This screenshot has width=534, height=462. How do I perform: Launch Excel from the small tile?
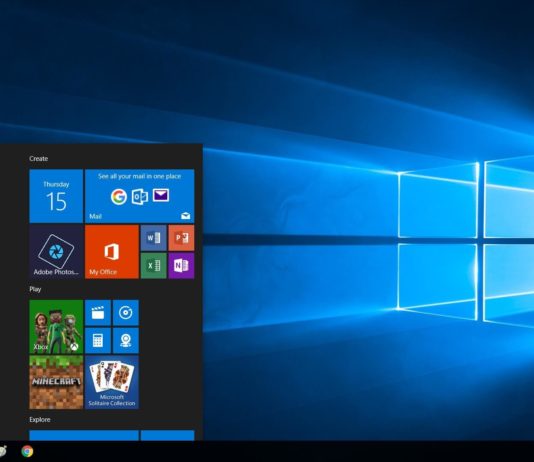click(x=154, y=266)
